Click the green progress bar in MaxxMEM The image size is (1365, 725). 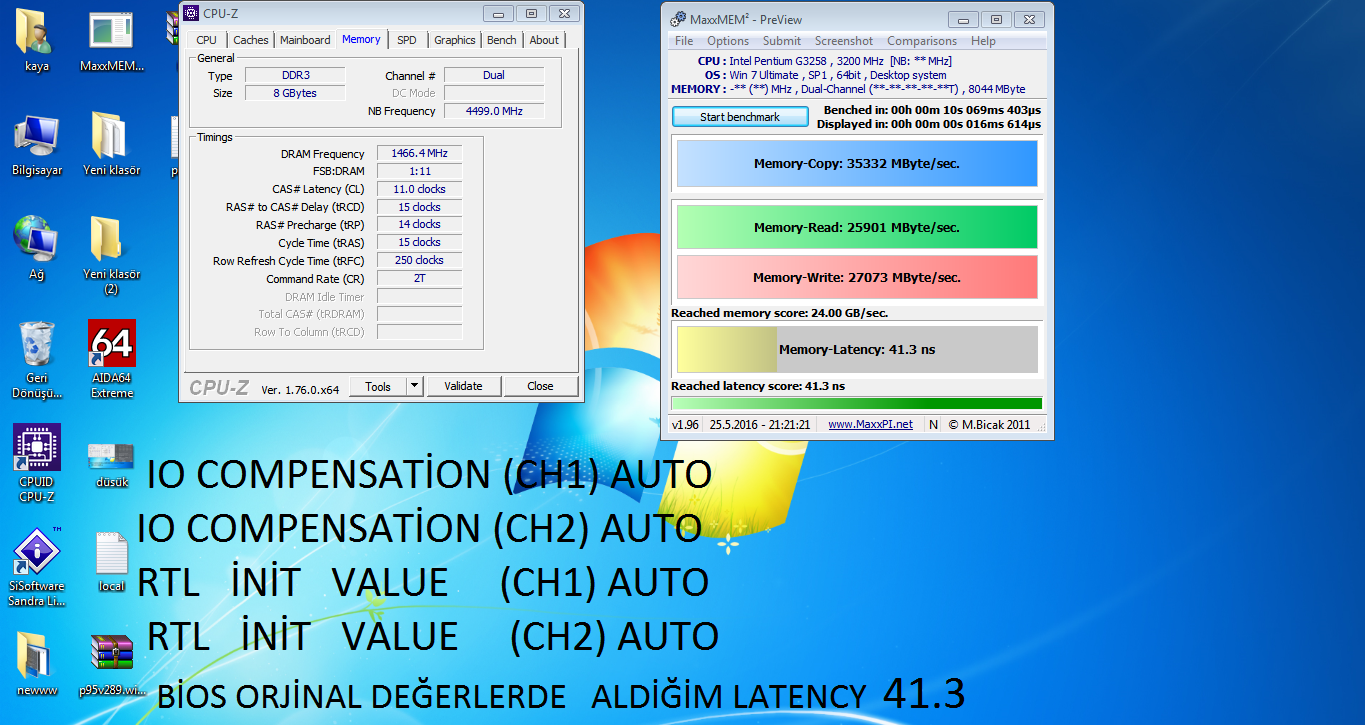(x=857, y=404)
